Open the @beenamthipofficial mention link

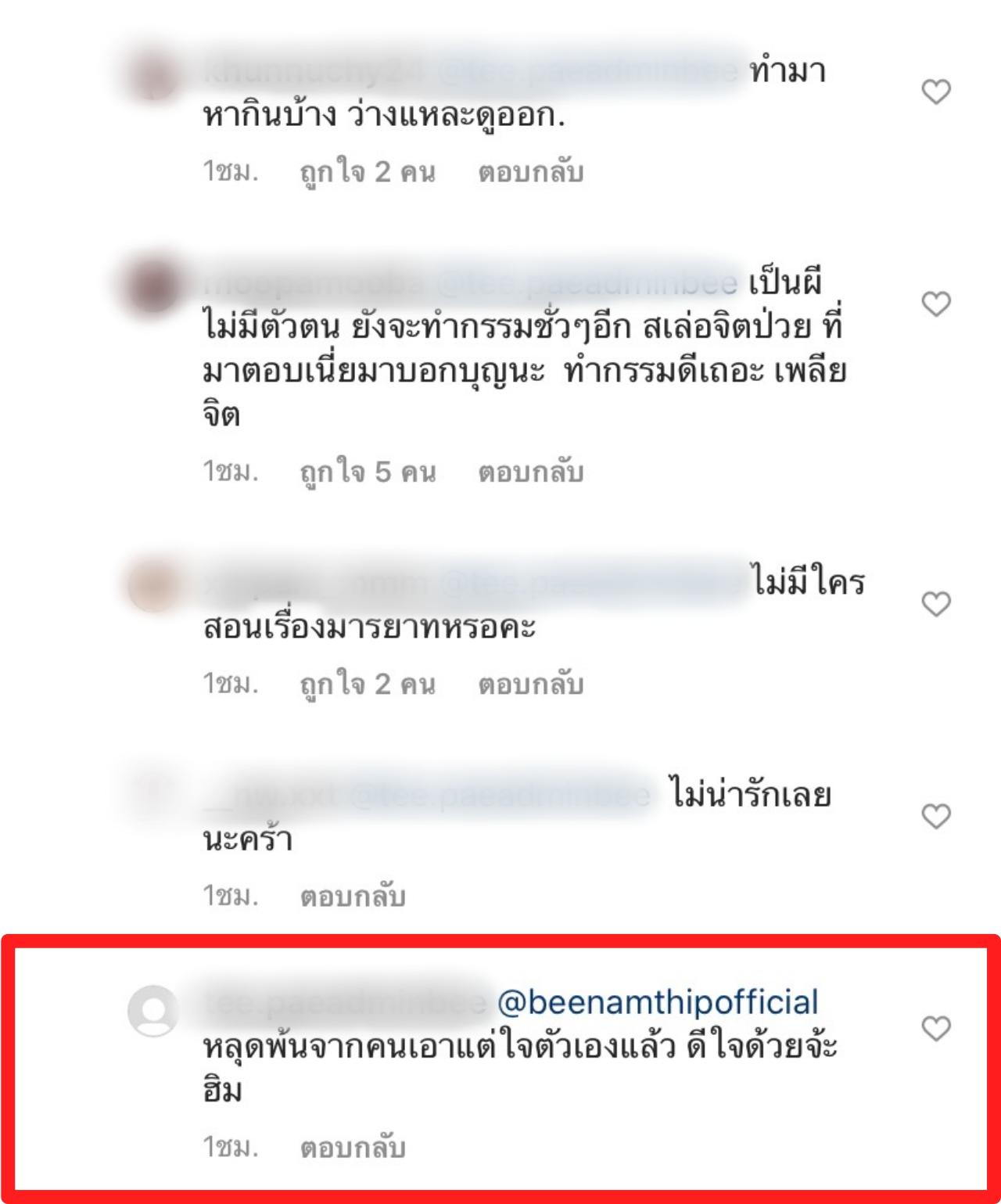658,1003
